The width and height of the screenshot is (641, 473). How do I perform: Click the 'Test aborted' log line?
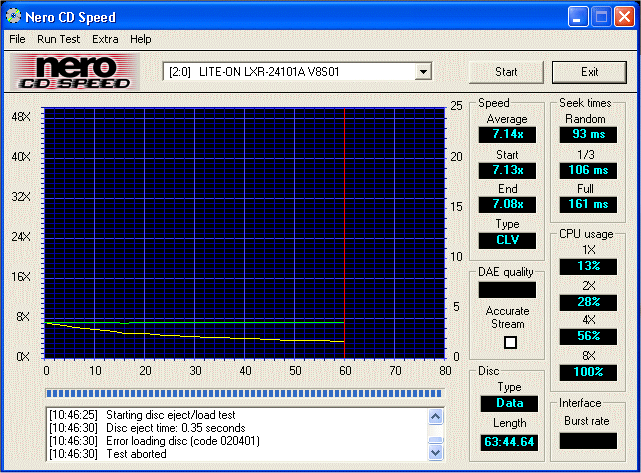(139, 453)
